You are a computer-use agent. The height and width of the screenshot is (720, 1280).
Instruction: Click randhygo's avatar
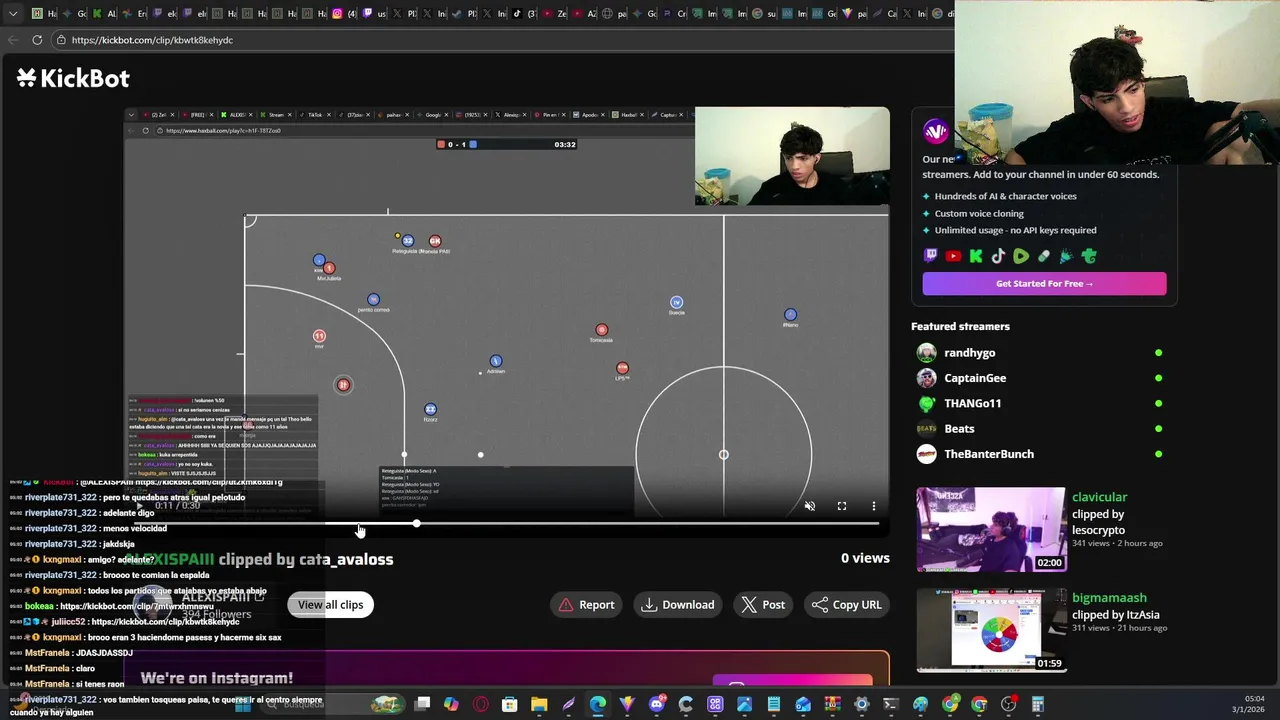point(927,352)
